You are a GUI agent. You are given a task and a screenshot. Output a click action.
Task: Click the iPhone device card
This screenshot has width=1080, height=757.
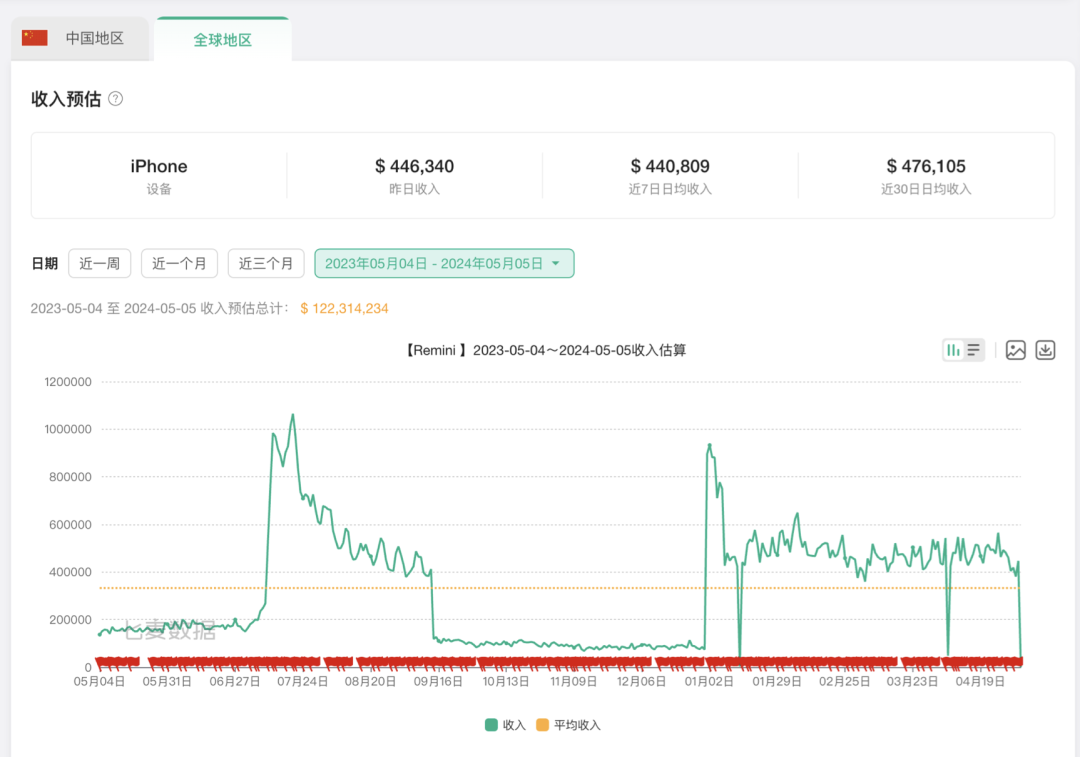pos(159,175)
